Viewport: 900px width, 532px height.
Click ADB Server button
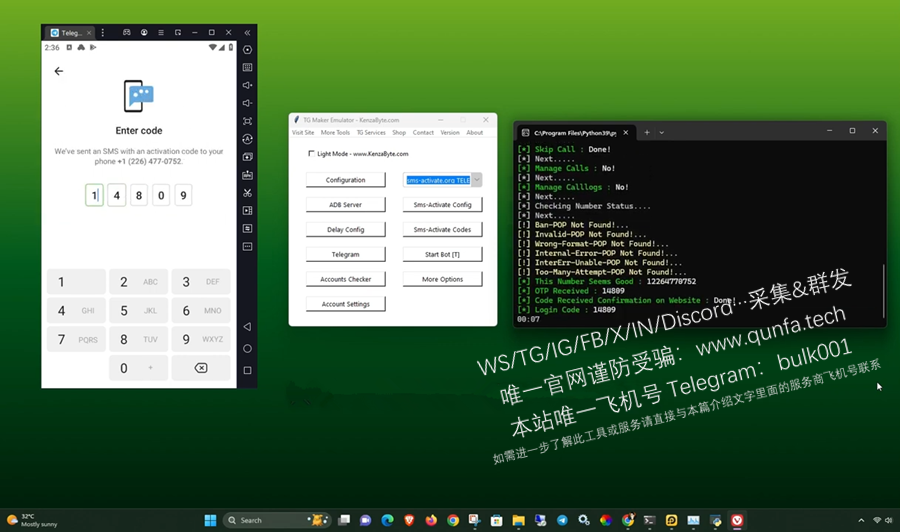(346, 204)
